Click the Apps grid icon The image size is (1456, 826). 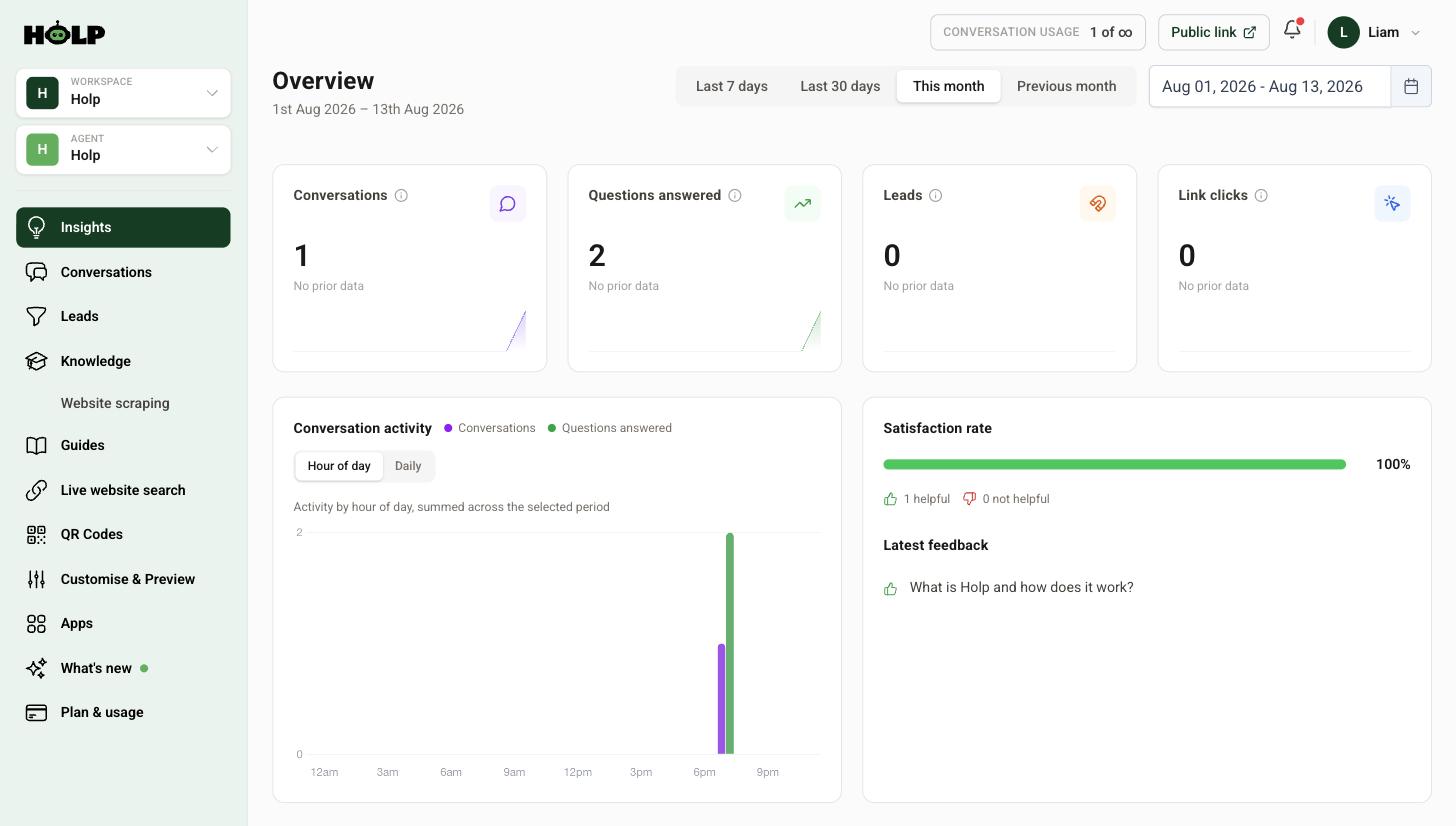pos(37,623)
